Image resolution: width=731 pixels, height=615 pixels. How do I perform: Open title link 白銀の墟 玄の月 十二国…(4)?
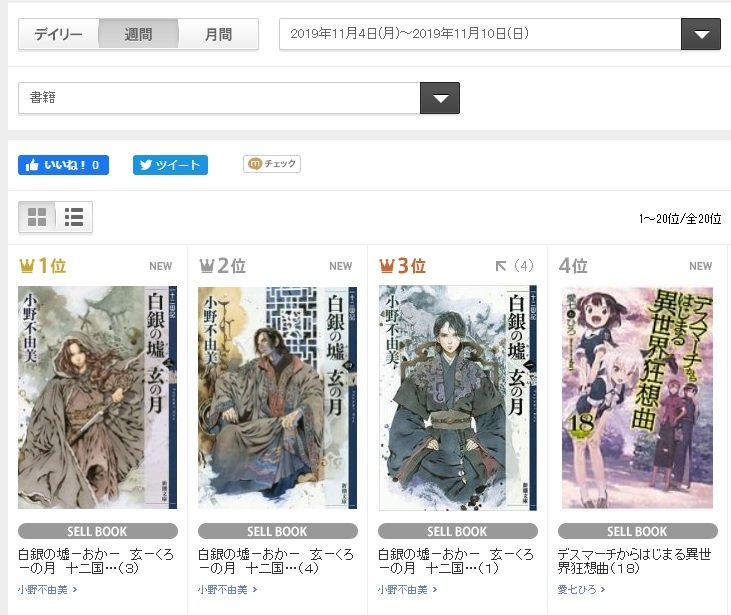click(x=276, y=561)
